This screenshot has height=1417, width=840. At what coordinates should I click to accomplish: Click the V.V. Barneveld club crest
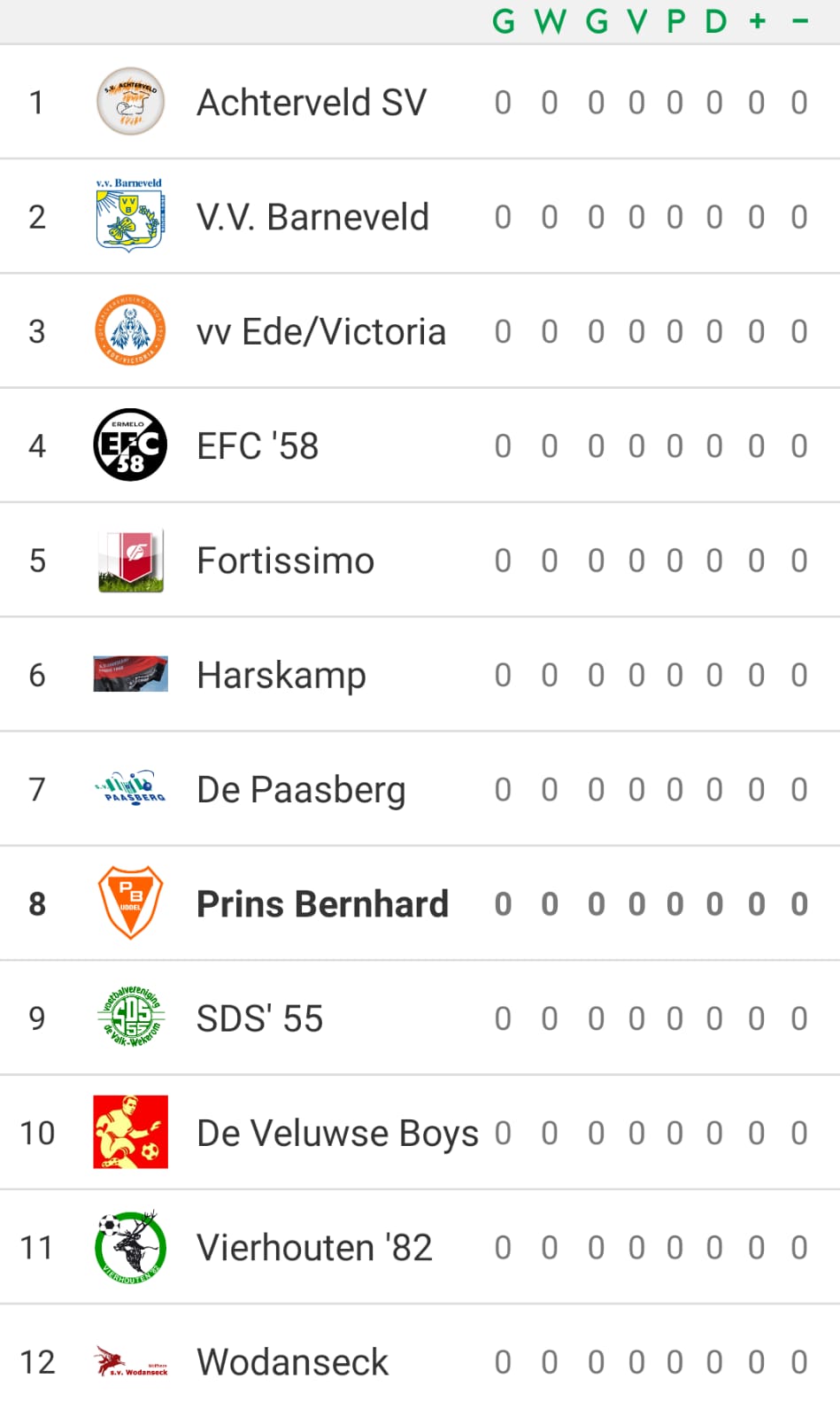click(x=130, y=216)
